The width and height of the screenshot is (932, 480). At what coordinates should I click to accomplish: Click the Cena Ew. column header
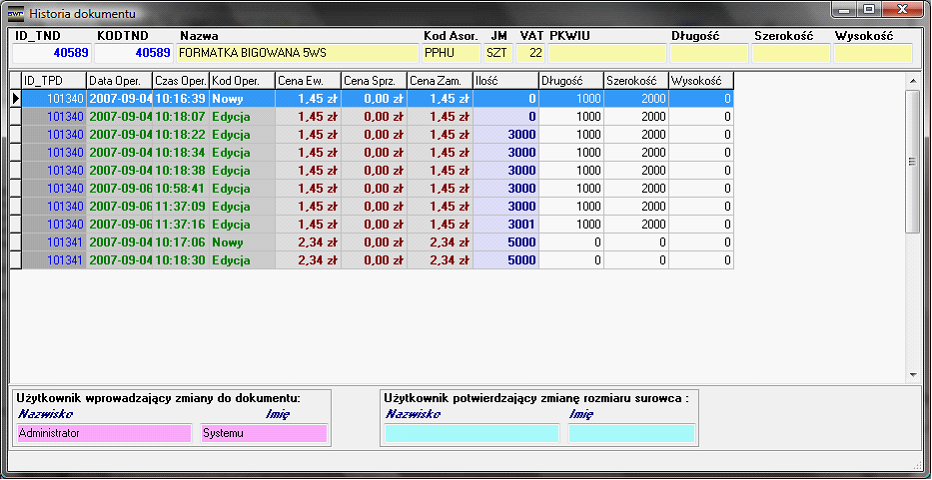[x=307, y=80]
